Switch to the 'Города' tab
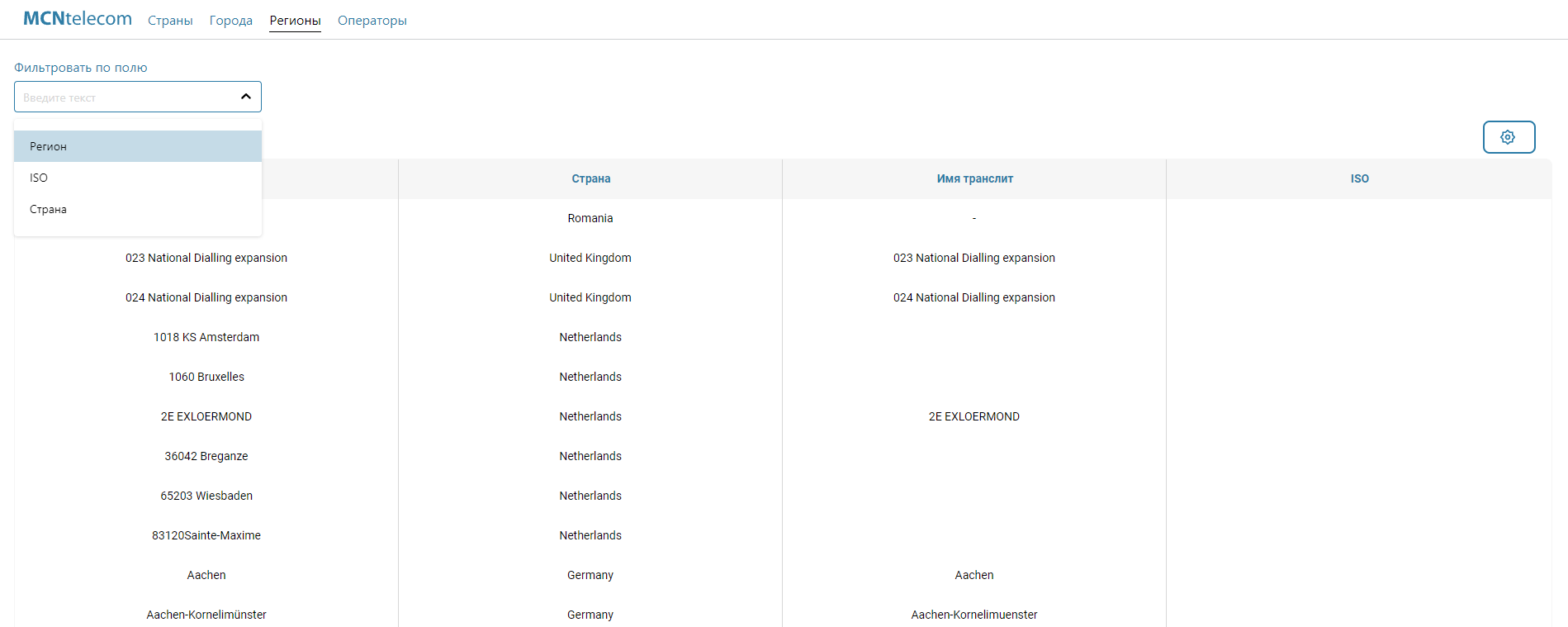Viewport: 1568px width, 627px height. click(x=230, y=21)
